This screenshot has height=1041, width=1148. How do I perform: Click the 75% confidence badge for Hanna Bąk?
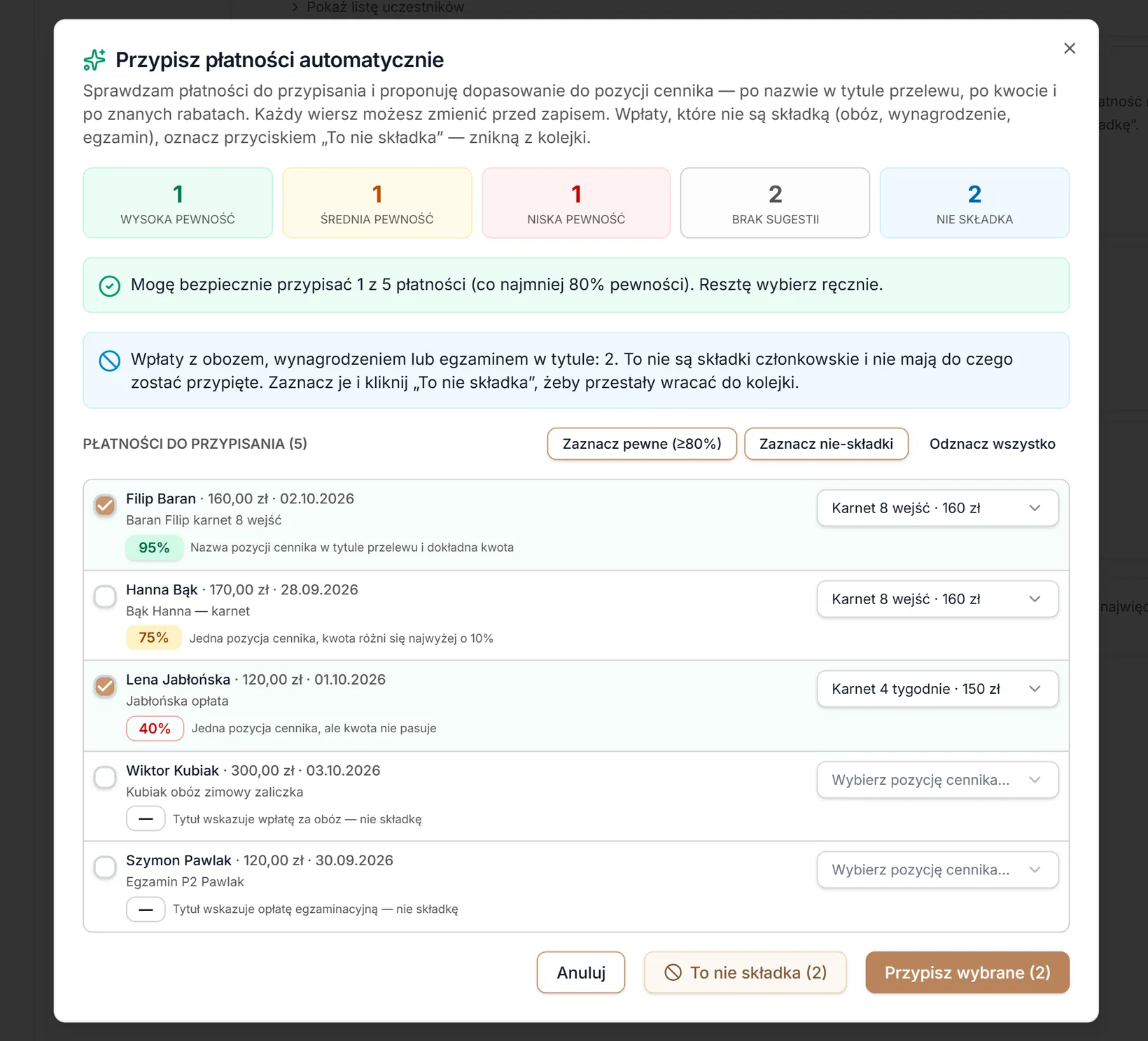click(154, 638)
